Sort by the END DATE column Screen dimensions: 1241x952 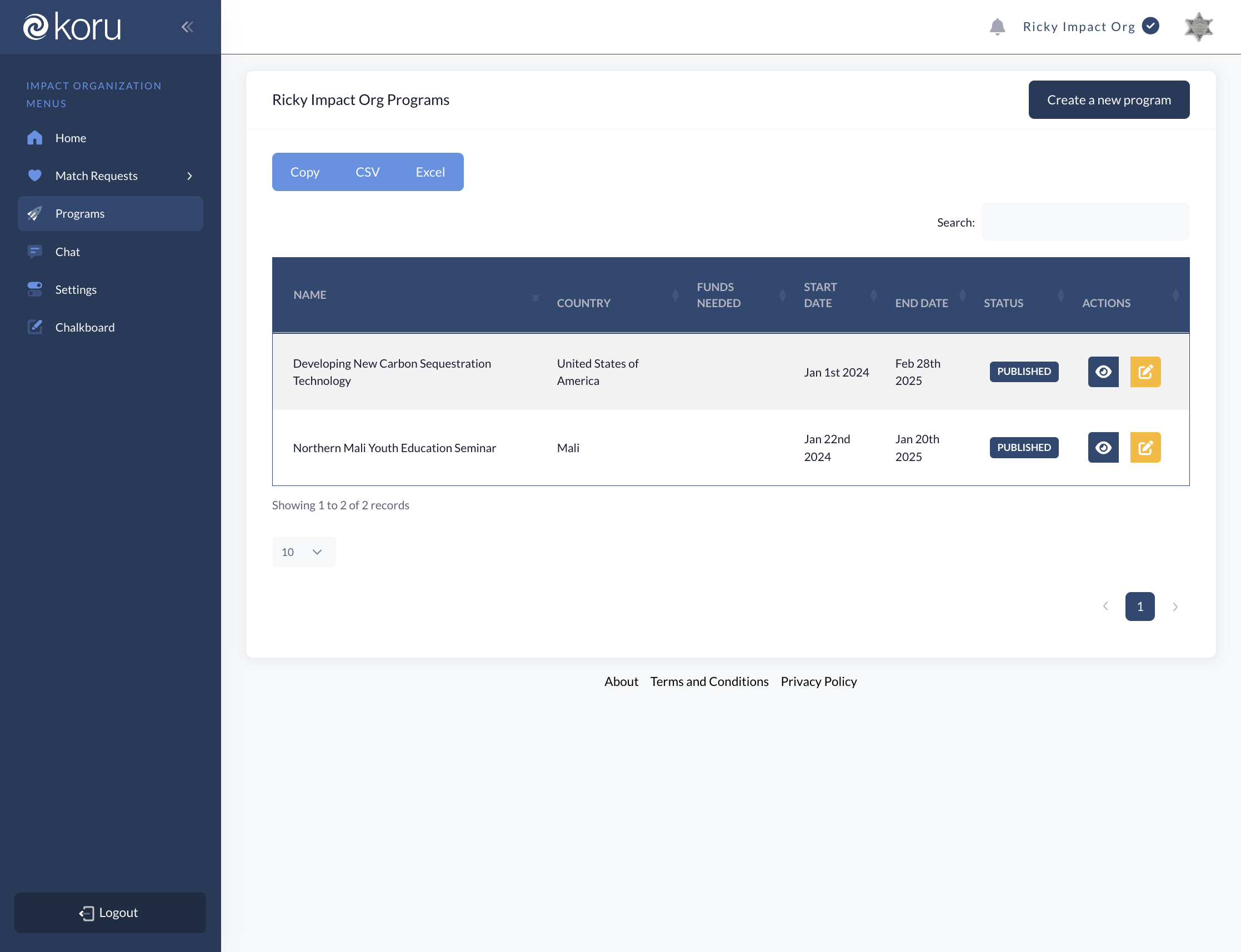(929, 295)
